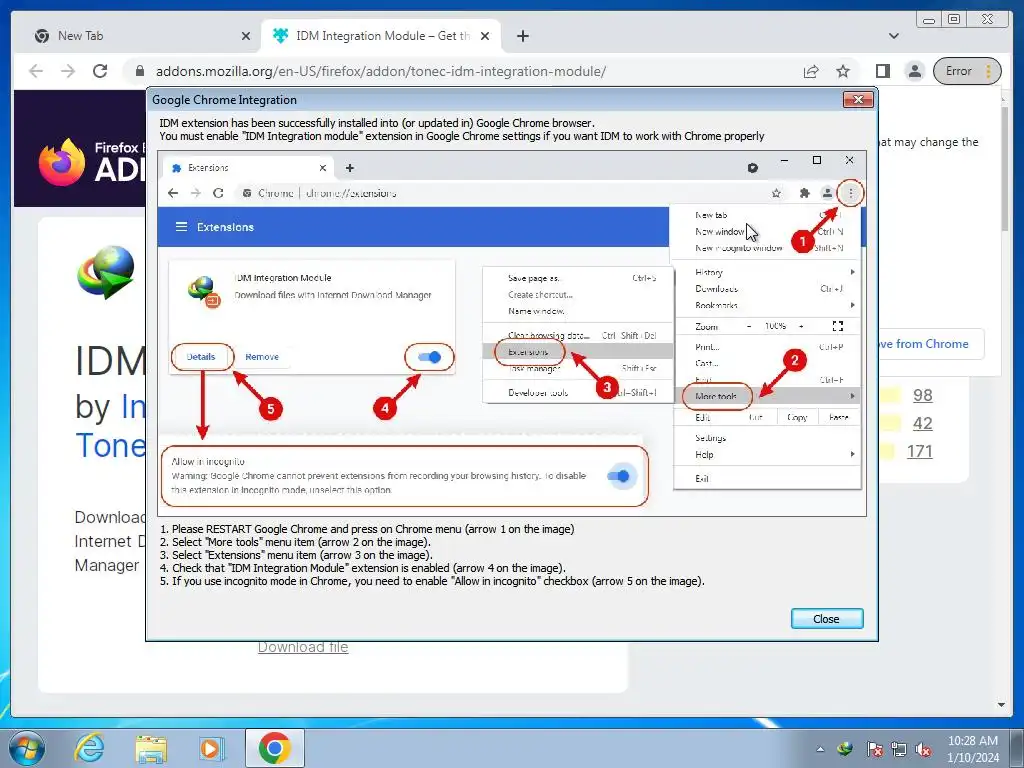Close the IDM Integration Module browser tab
Image resolution: width=1024 pixels, height=768 pixels.
click(x=485, y=36)
